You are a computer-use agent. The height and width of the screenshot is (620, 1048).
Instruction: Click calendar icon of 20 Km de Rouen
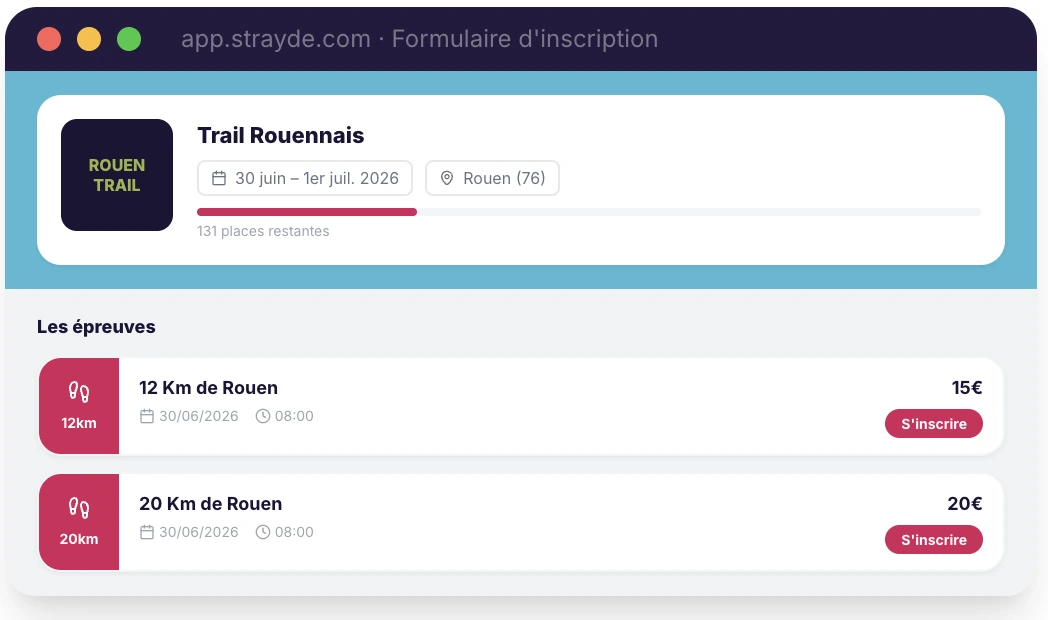147,532
